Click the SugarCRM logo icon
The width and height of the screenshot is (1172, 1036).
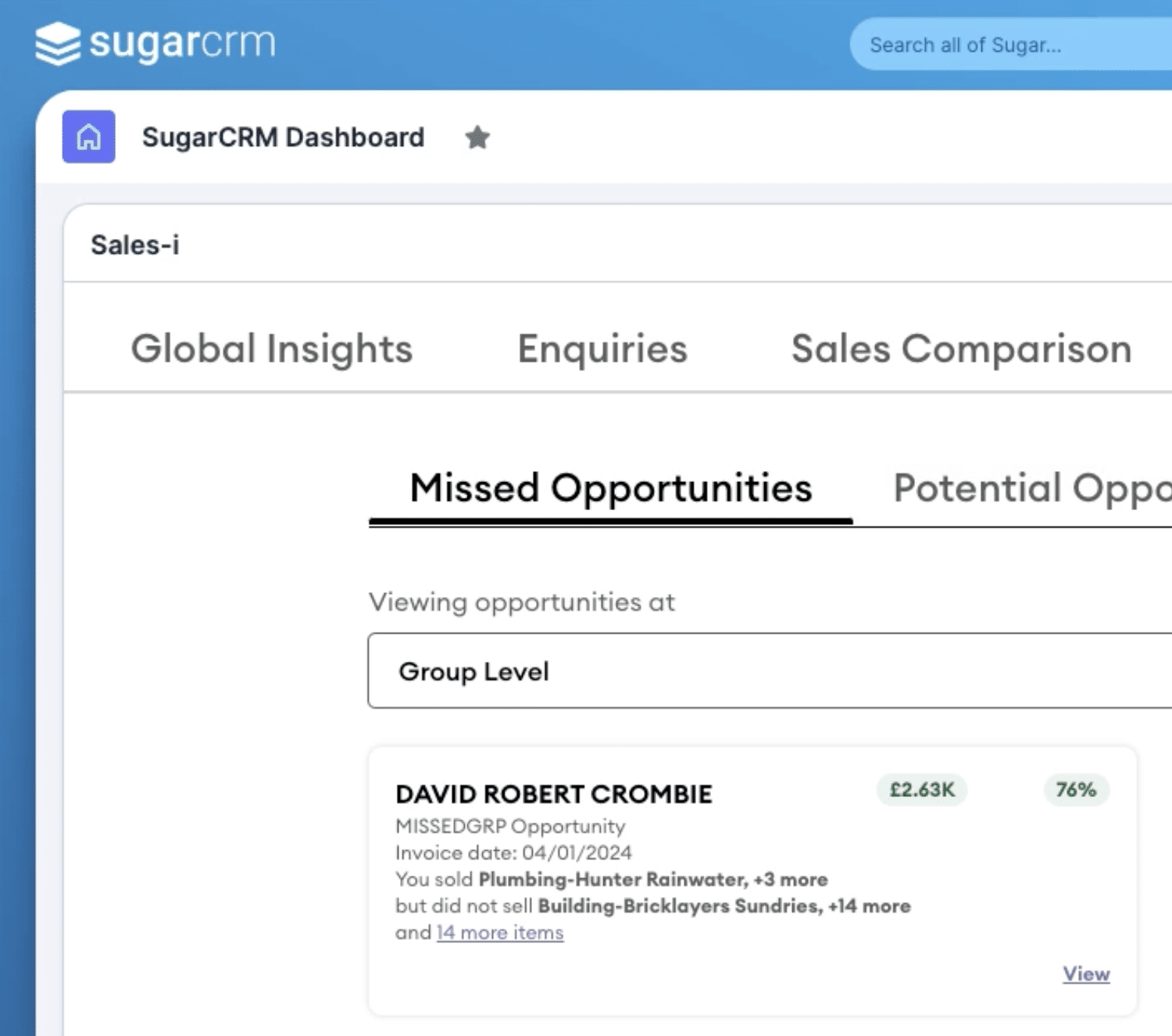[x=58, y=44]
